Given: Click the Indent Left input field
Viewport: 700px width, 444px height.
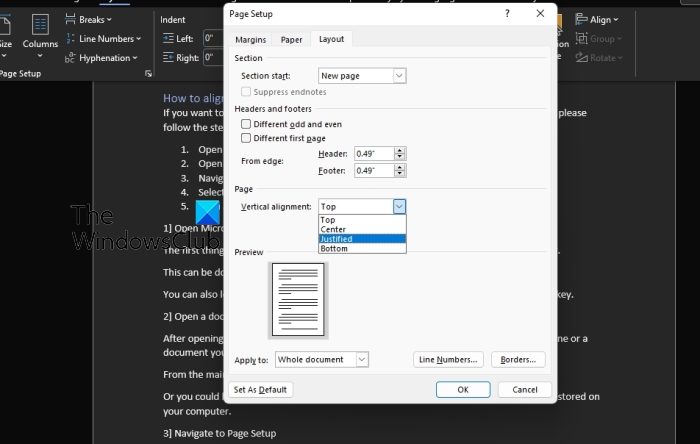Looking at the screenshot, I should (x=213, y=38).
